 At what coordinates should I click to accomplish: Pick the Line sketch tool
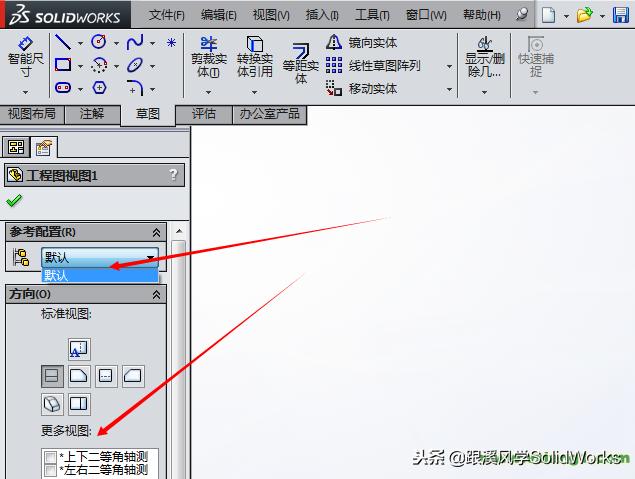coord(63,42)
